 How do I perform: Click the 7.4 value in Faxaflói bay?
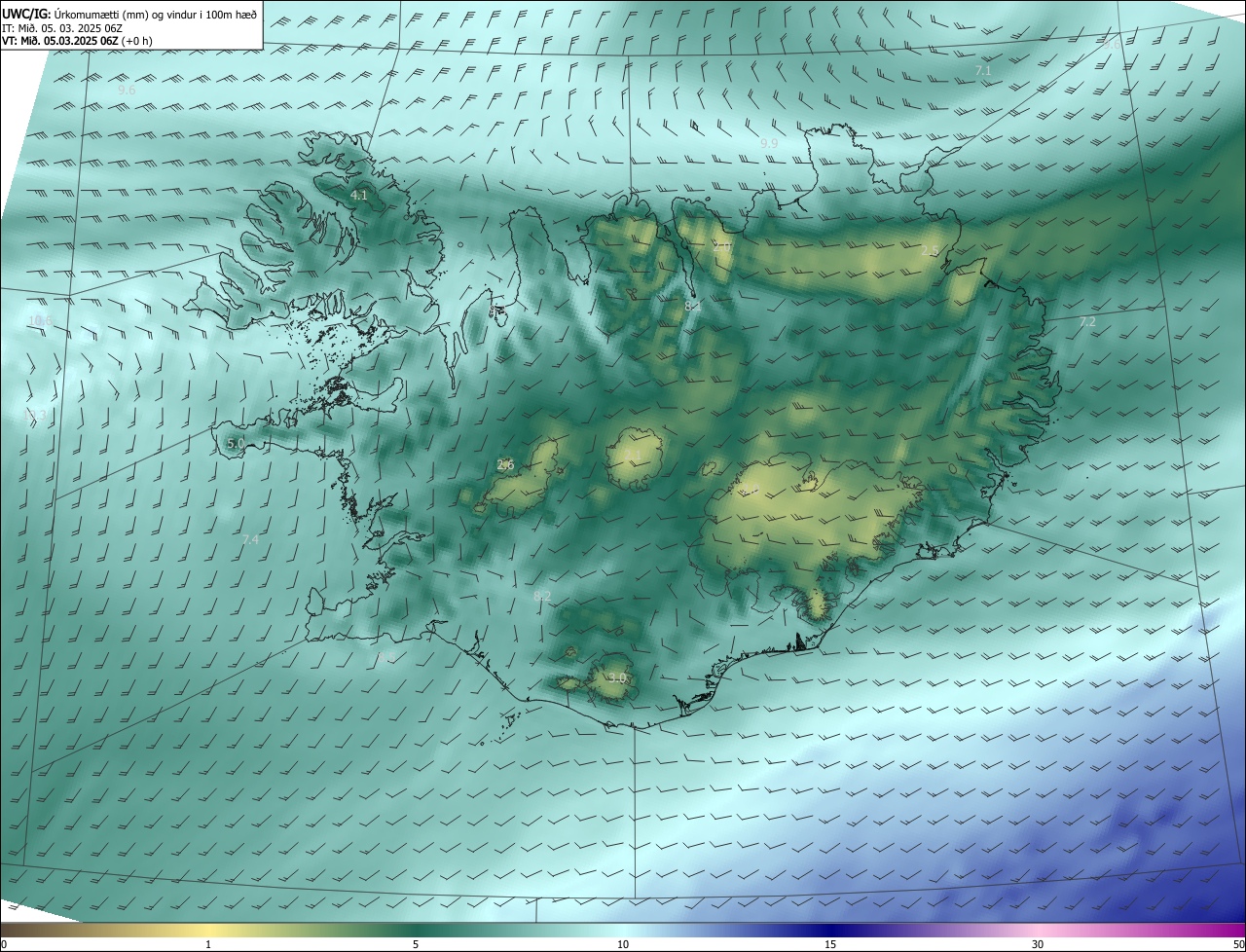coord(250,539)
